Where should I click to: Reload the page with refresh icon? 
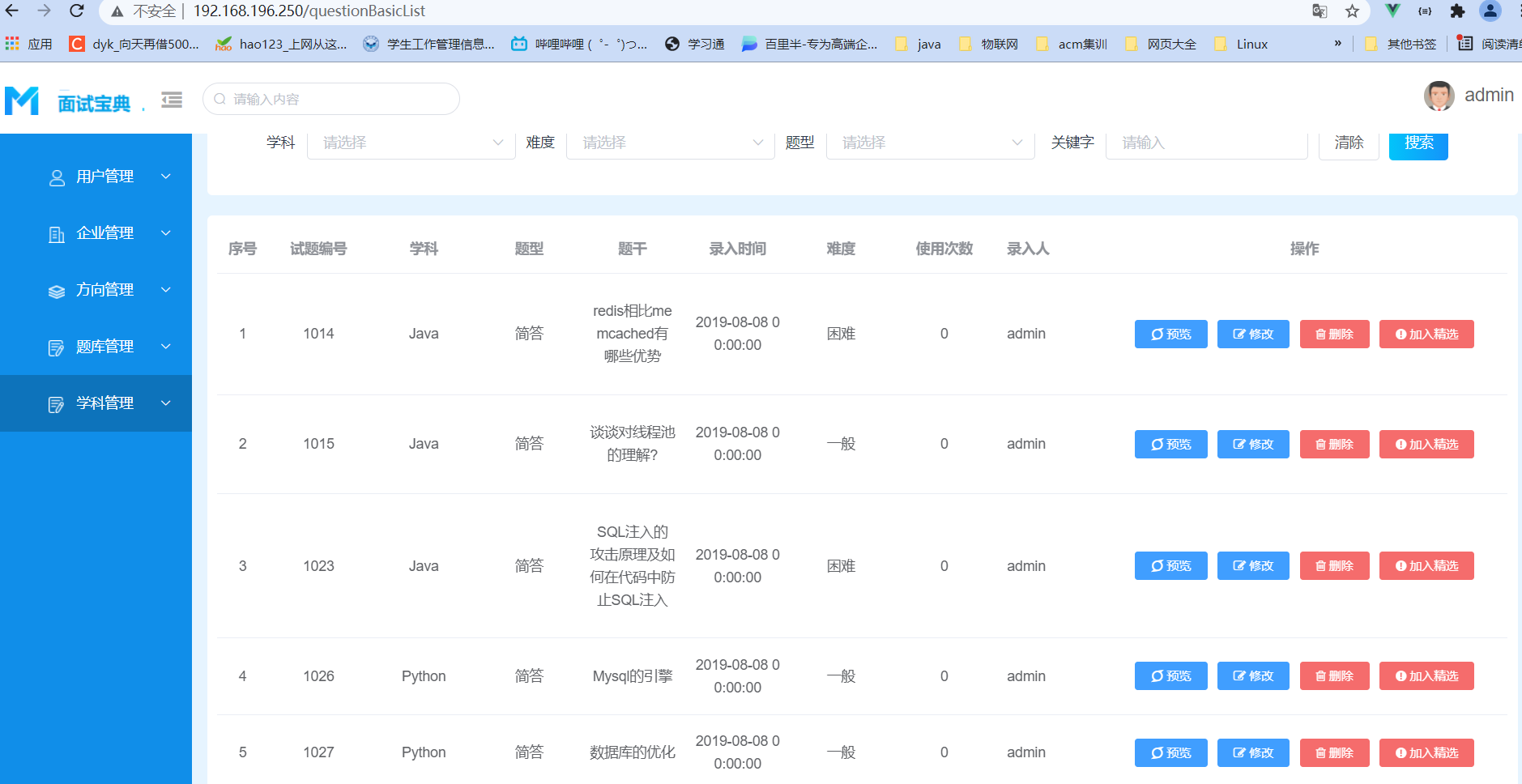click(x=76, y=11)
